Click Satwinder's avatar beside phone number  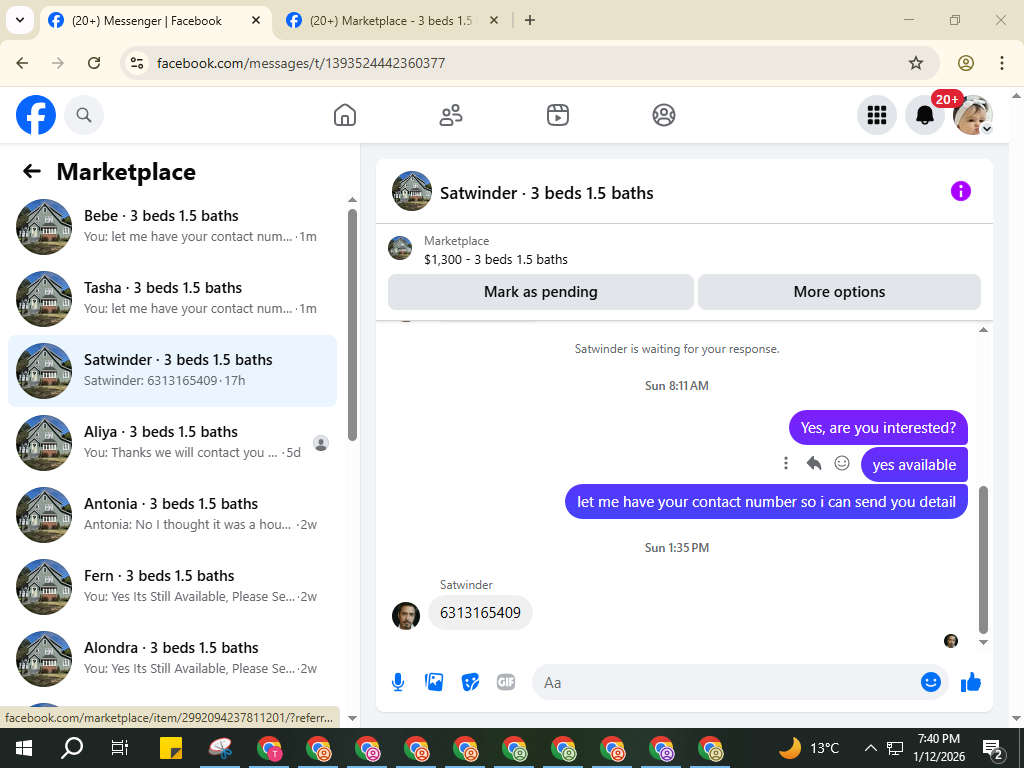pyautogui.click(x=406, y=616)
